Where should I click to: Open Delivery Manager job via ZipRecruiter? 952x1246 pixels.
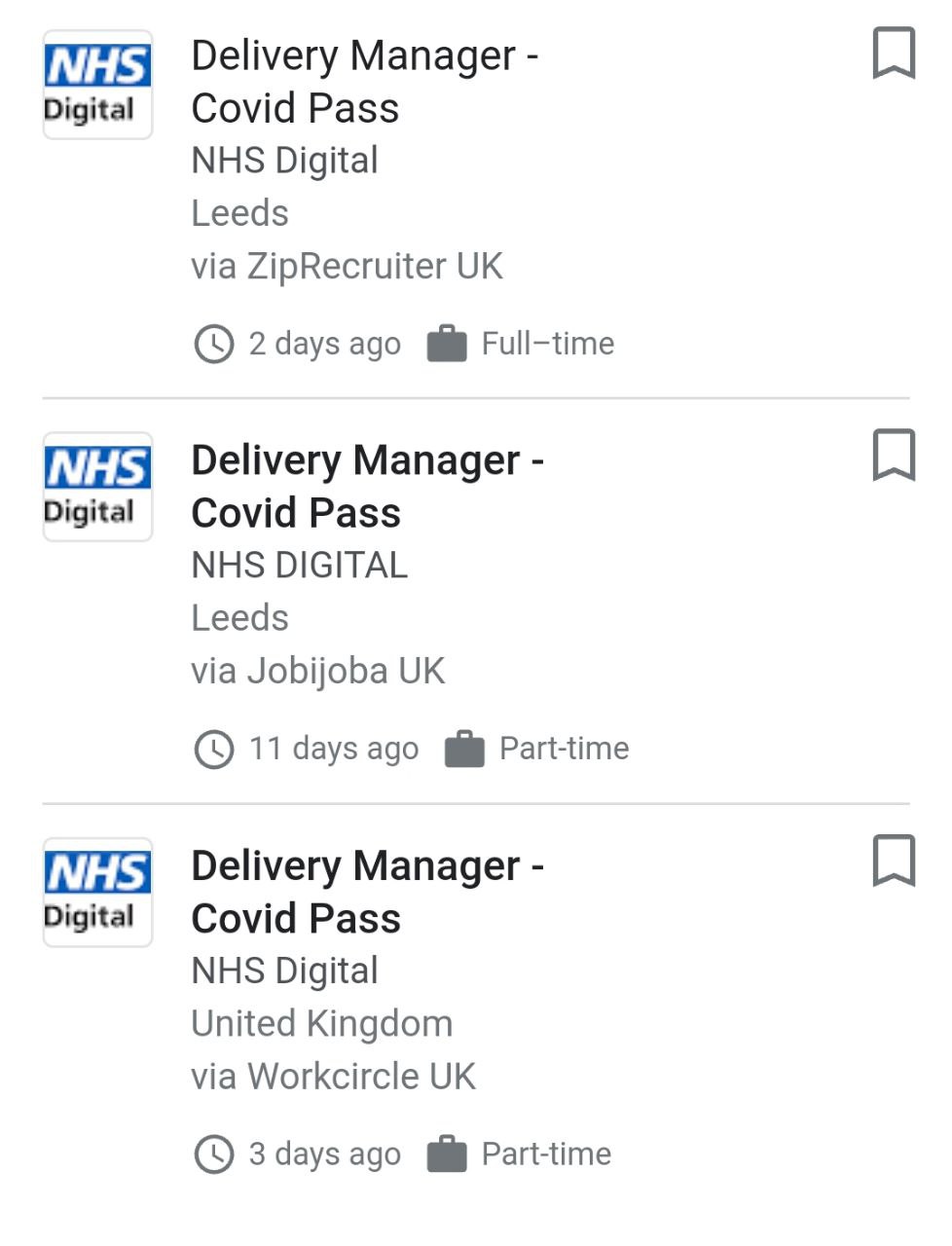click(364, 82)
